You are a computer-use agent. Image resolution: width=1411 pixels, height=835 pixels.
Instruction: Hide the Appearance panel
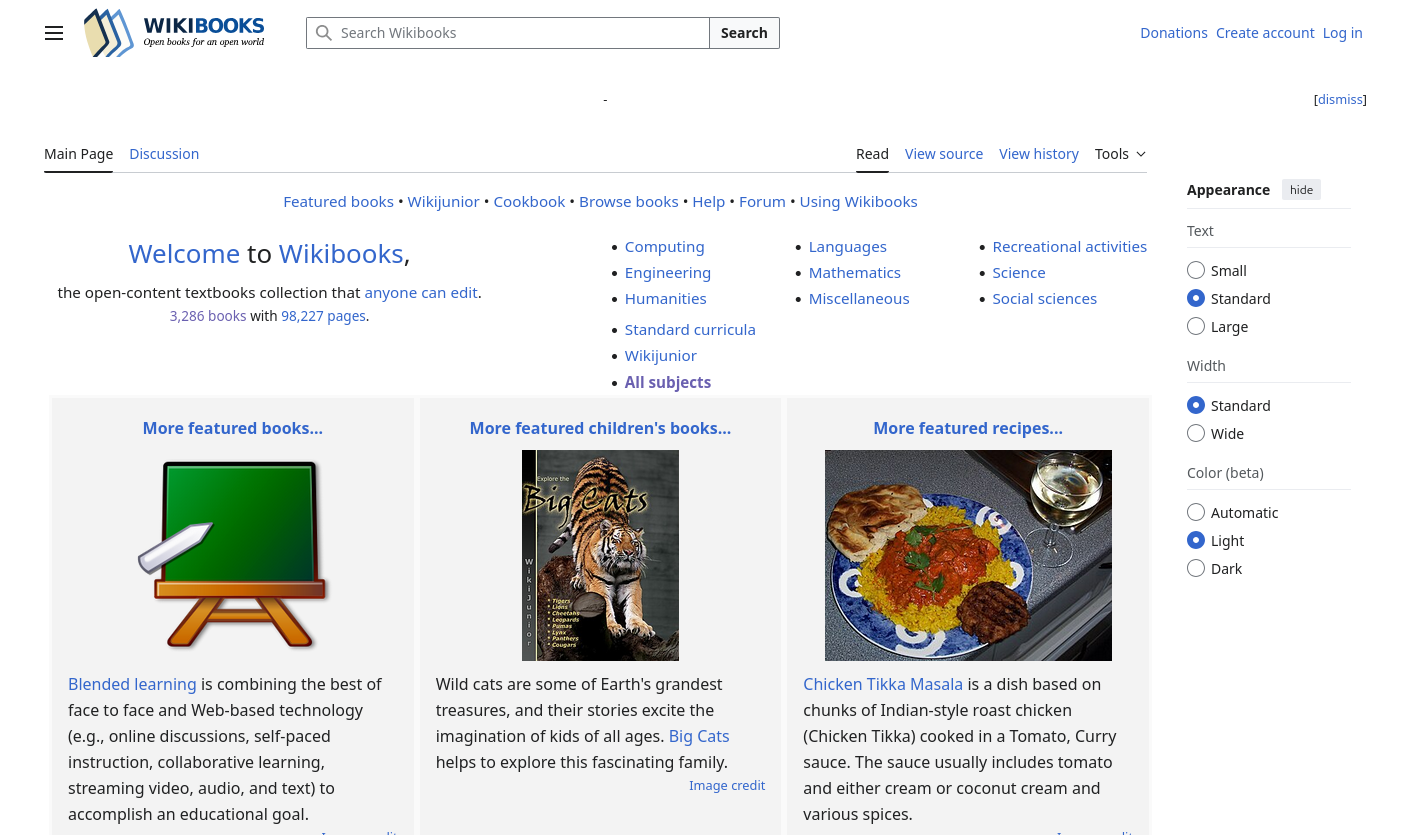point(1301,190)
